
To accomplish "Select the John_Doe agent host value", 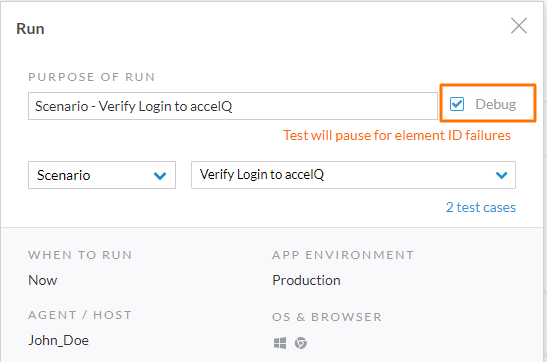I will pos(58,340).
